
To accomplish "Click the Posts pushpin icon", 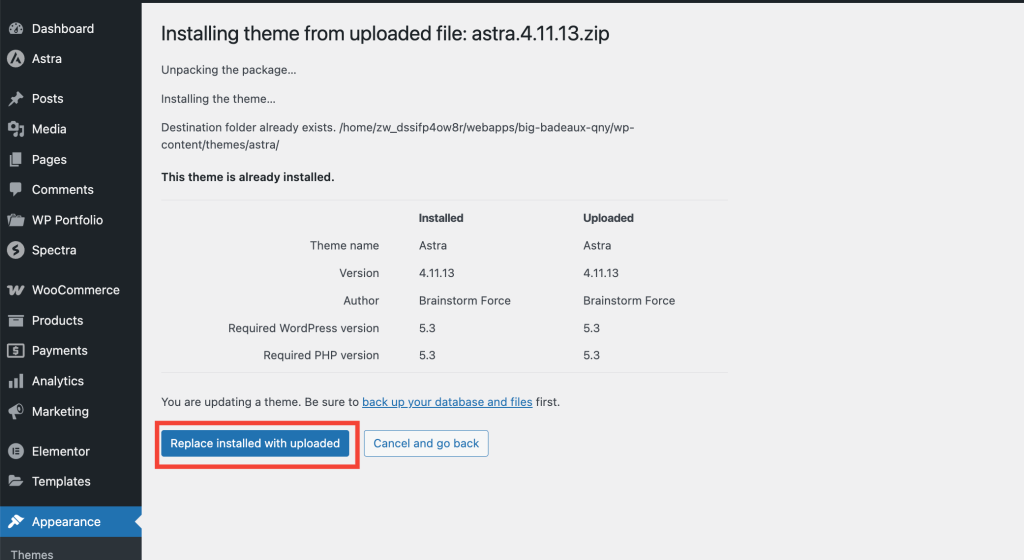I will 16,99.
